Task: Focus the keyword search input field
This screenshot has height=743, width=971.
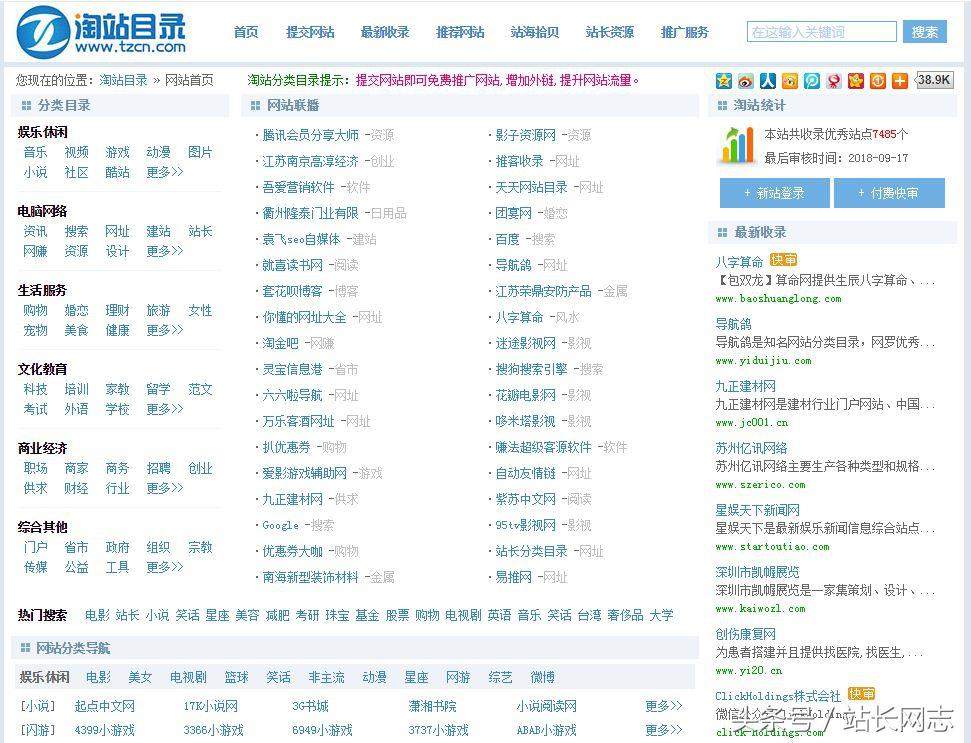Action: click(x=822, y=32)
